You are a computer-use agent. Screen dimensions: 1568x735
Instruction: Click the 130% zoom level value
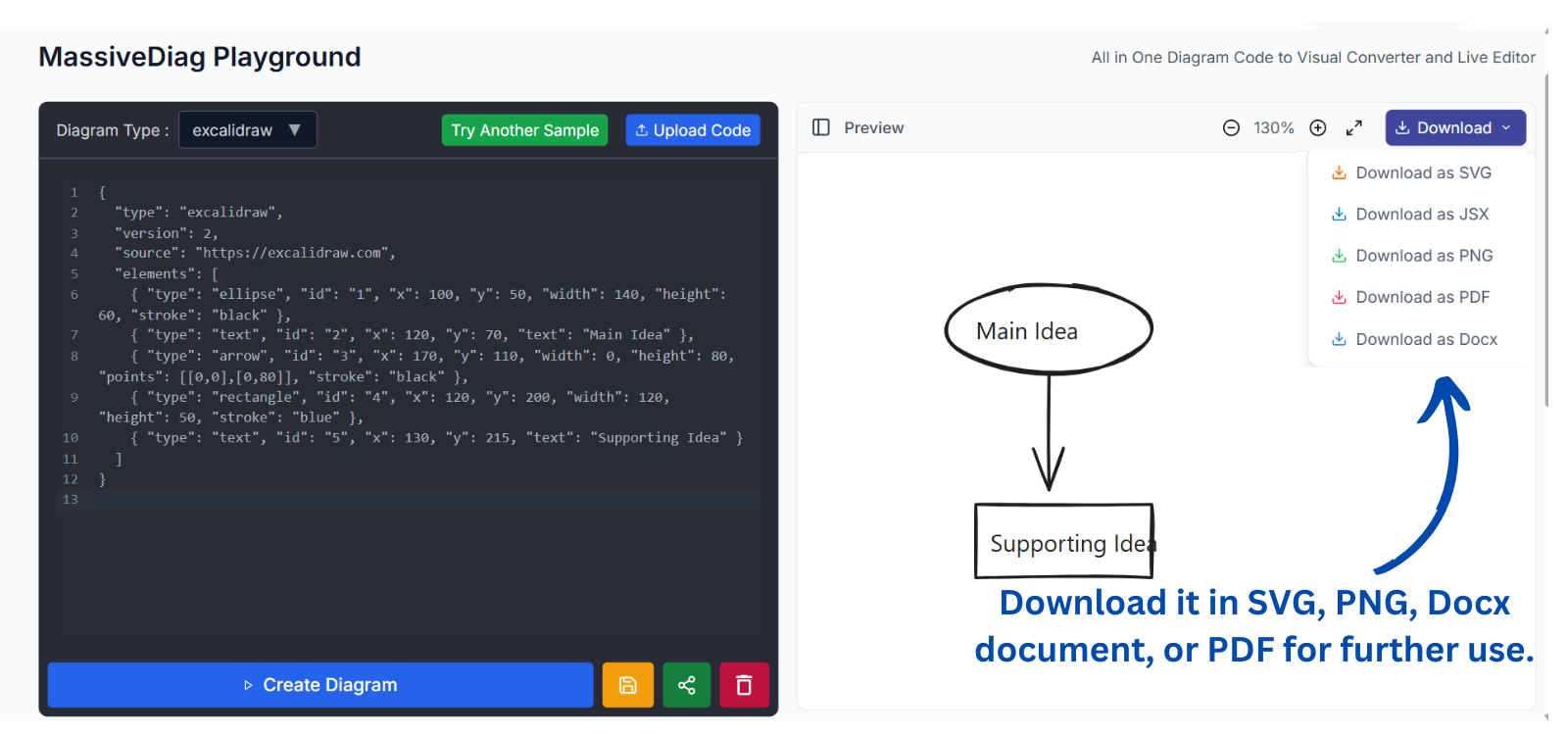1273,128
